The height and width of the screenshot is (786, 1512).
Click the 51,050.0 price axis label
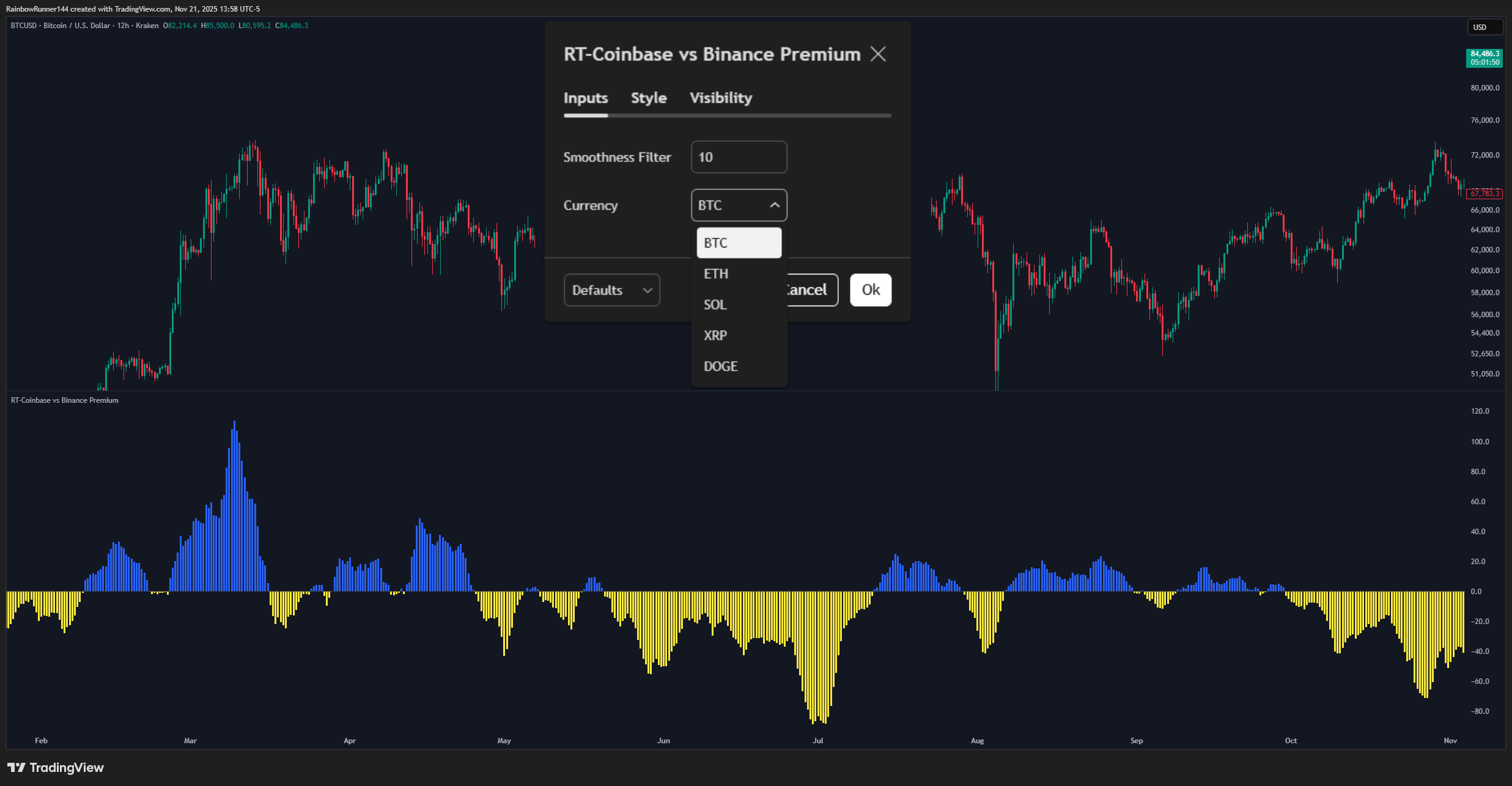1485,374
